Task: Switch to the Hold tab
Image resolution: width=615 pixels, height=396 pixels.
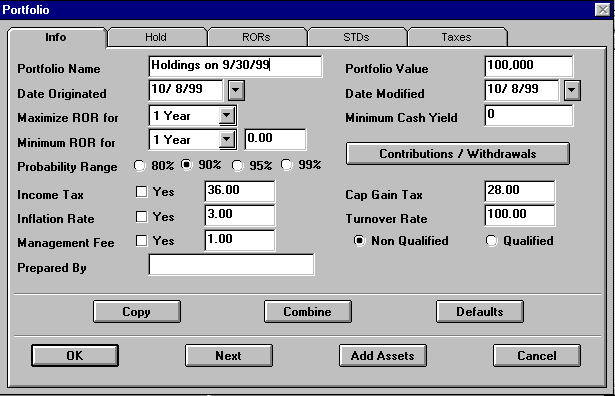Action: pyautogui.click(x=157, y=37)
